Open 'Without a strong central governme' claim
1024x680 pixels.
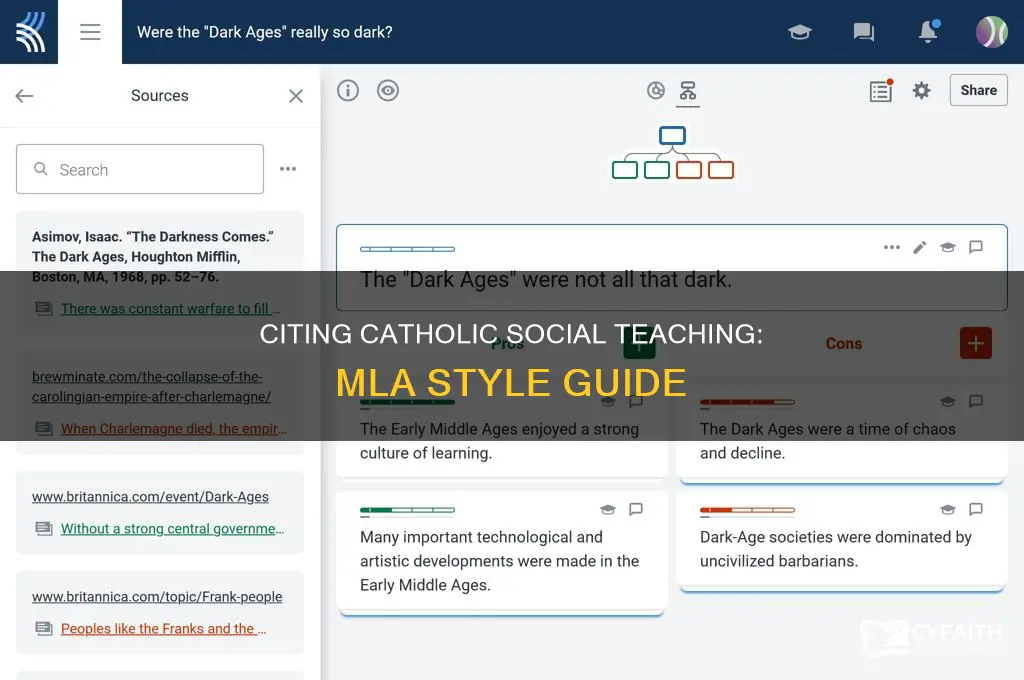(172, 528)
